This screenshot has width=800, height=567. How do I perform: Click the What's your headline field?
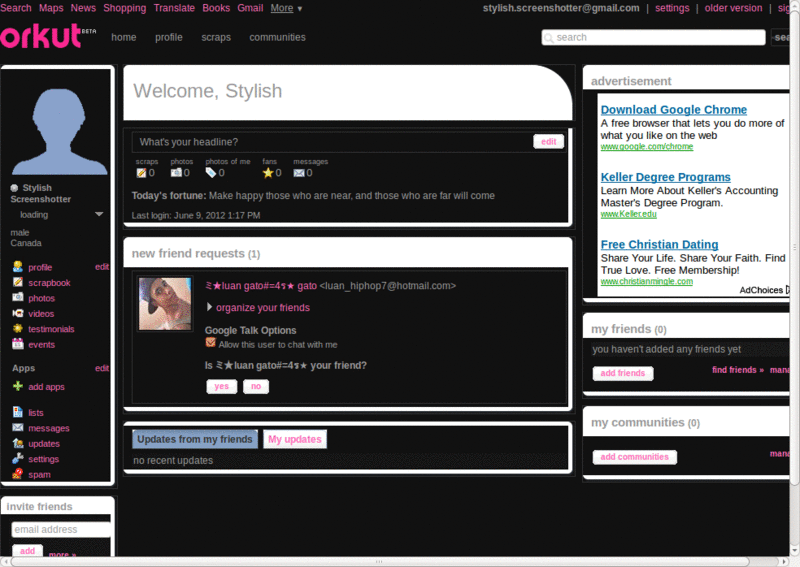coord(332,142)
